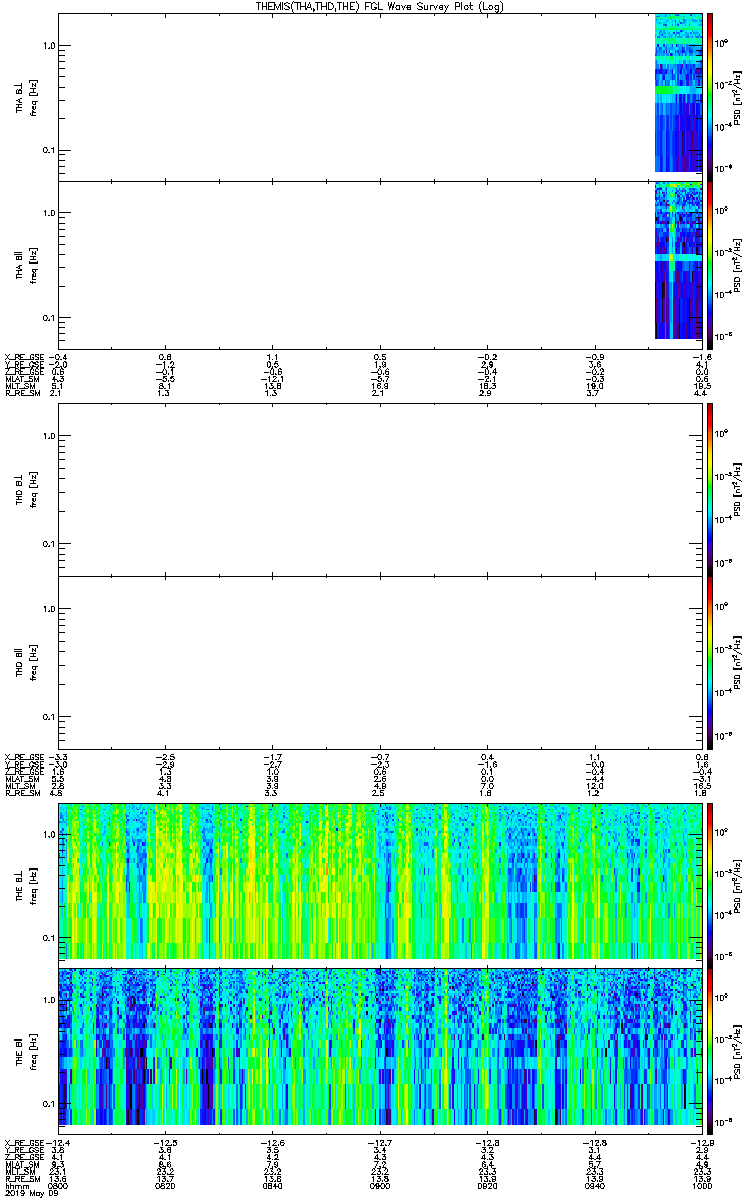The width and height of the screenshot is (750, 1200).
Task: Click the X_RE_GSE row label below THA panels
Action: click(x=24, y=356)
